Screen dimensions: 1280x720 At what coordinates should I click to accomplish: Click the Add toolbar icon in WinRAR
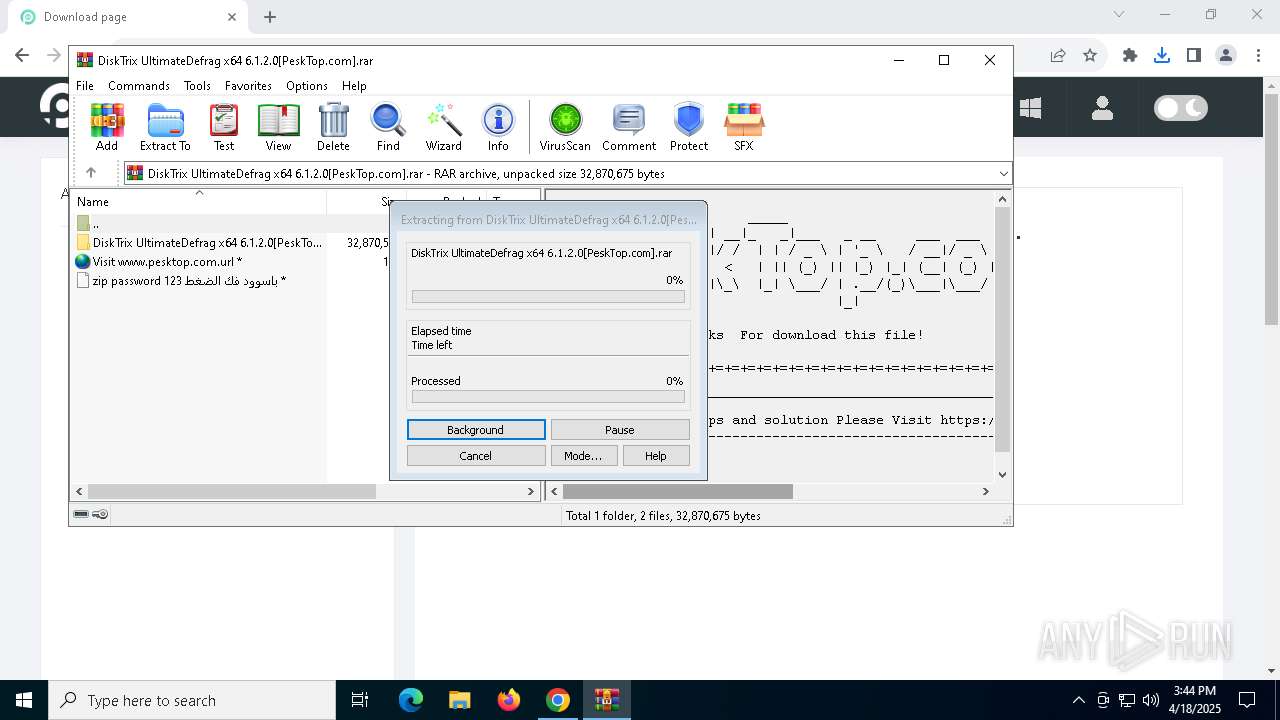tap(107, 127)
